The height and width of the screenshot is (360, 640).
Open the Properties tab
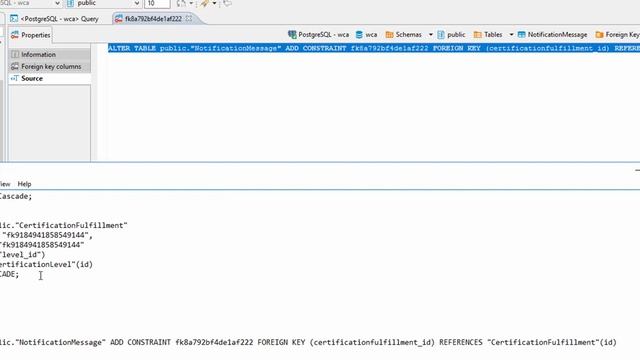[30, 35]
